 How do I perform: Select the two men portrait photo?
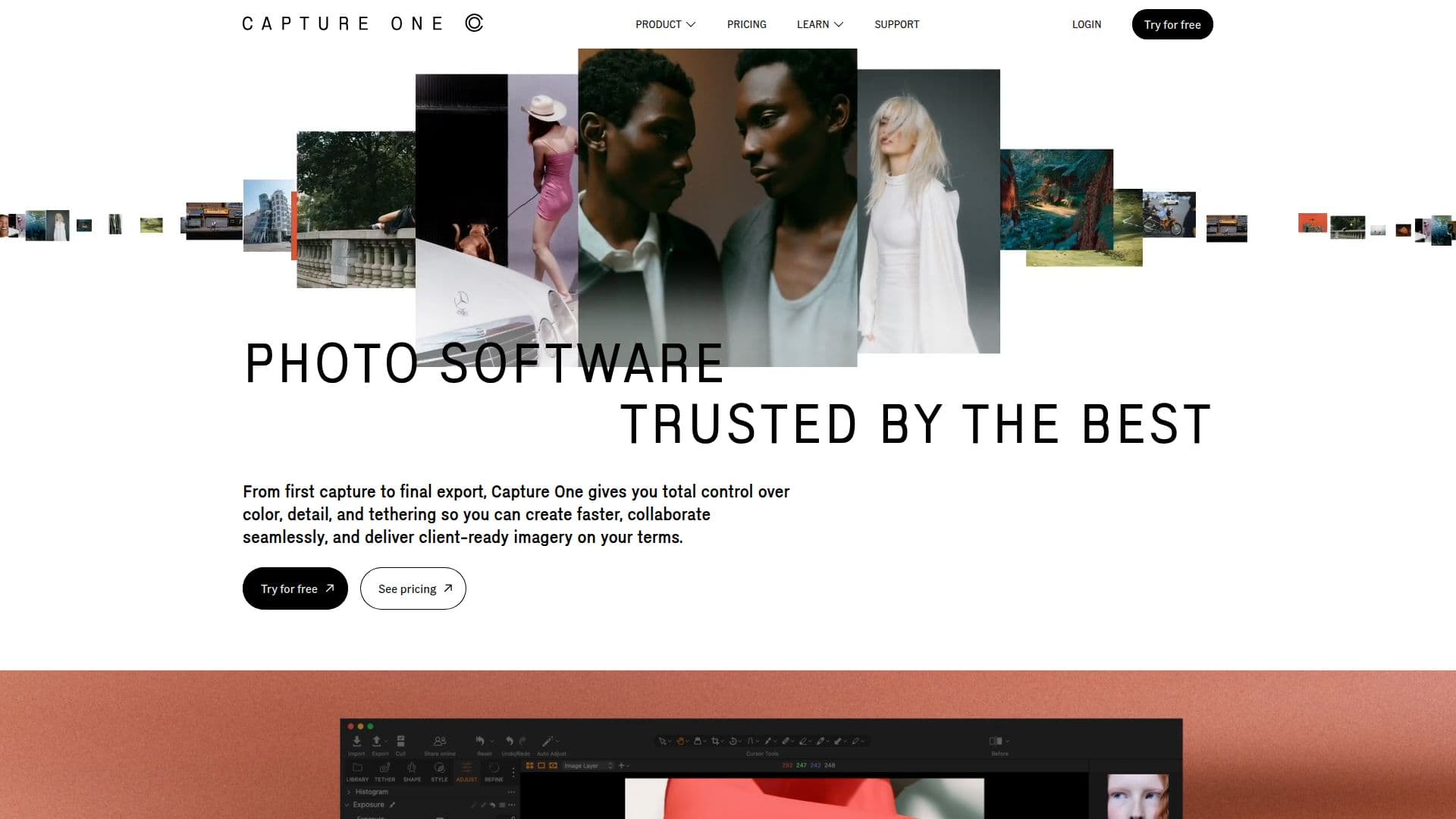717,207
